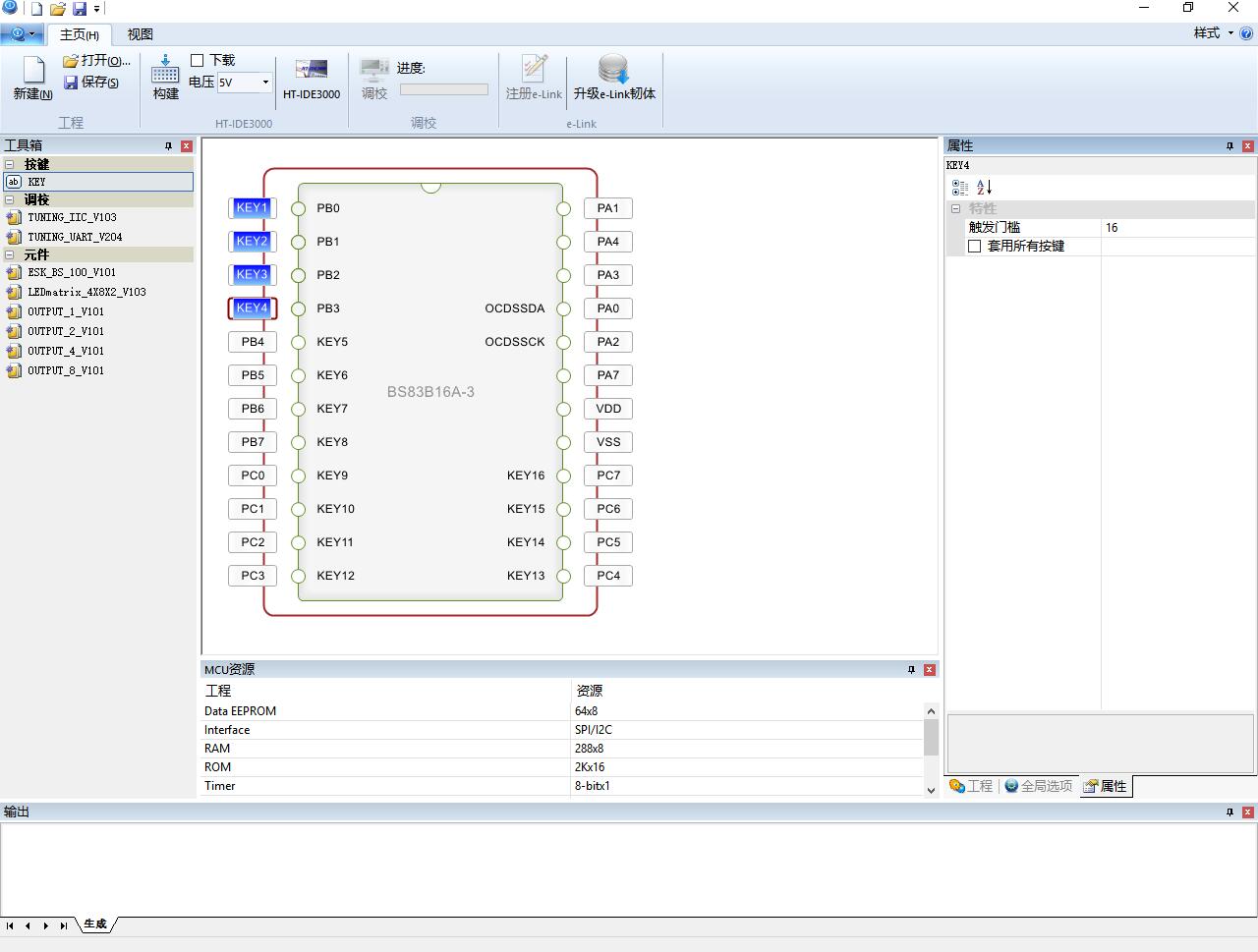
Task: Select the KEY4 pin label
Action: tap(253, 308)
